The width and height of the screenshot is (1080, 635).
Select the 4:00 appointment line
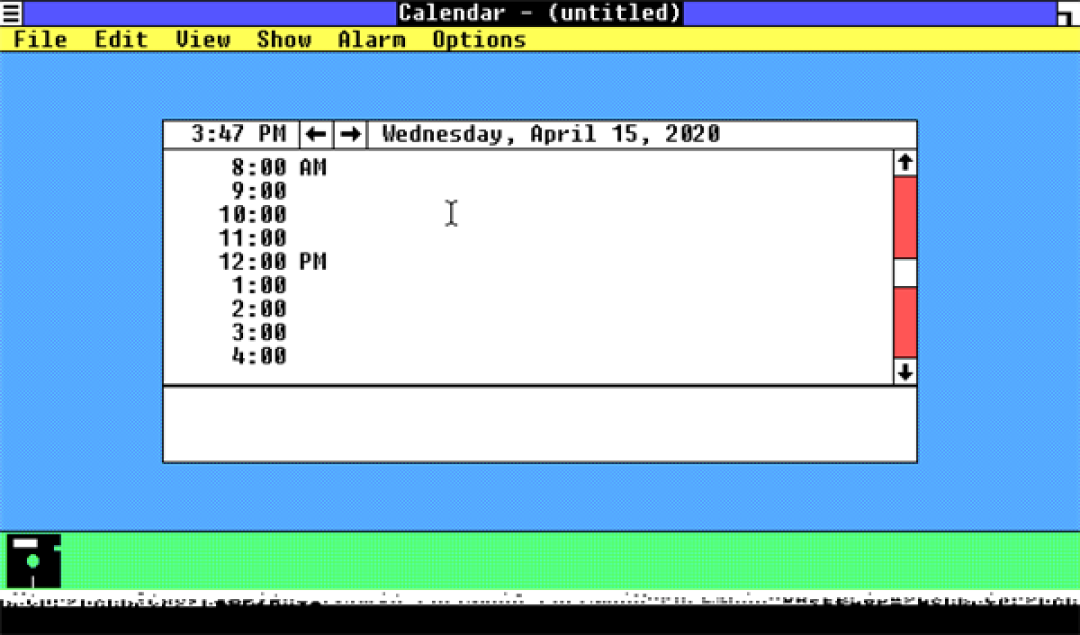(528, 355)
